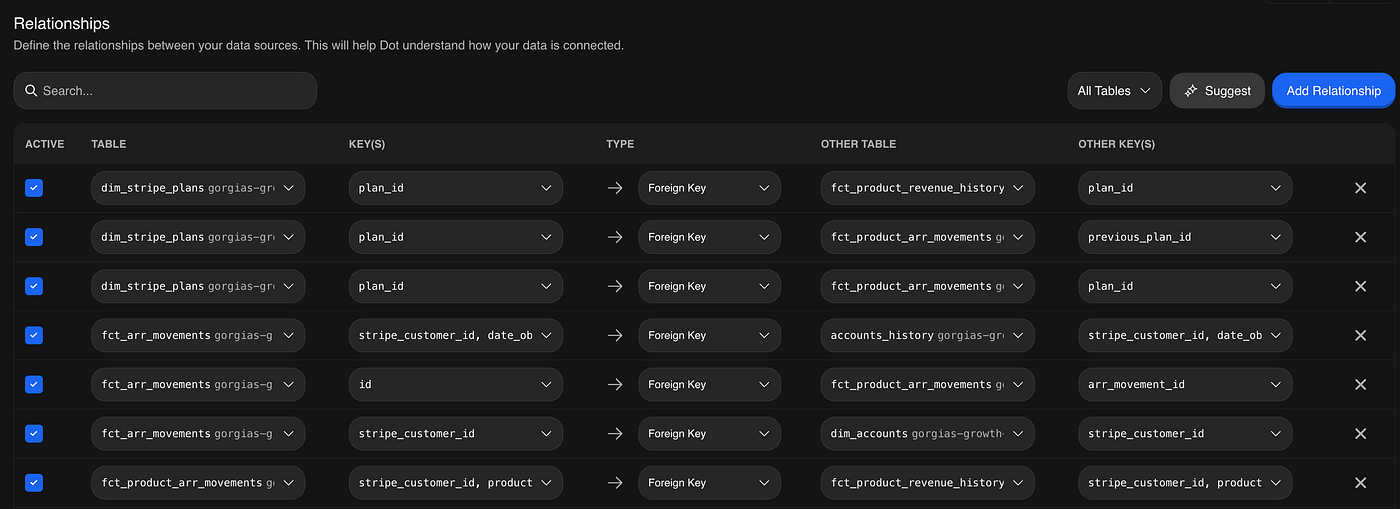Toggle active checkbox for previous_plan_id relationship
Screen dimensions: 1400x509
[34, 237]
